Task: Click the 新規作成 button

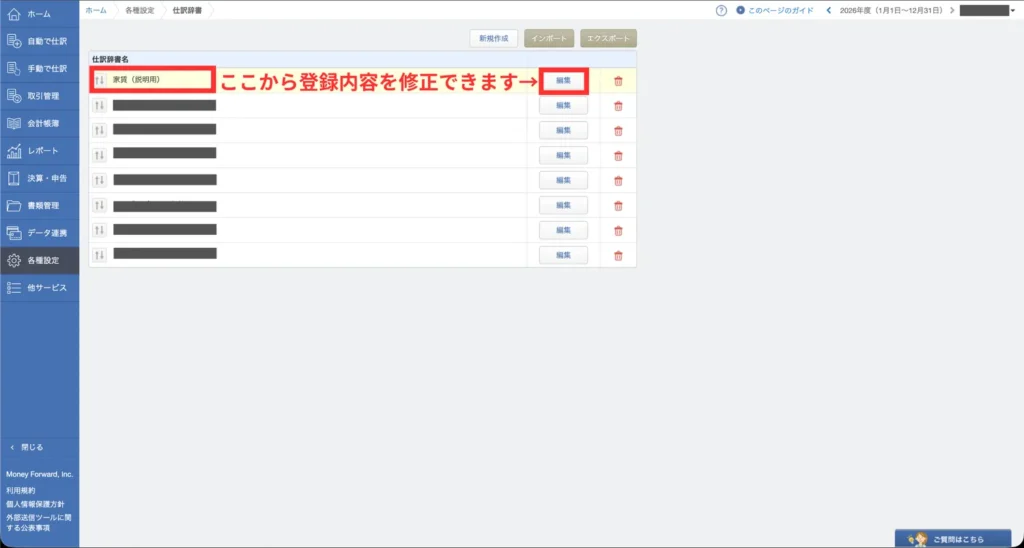Action: click(x=494, y=39)
